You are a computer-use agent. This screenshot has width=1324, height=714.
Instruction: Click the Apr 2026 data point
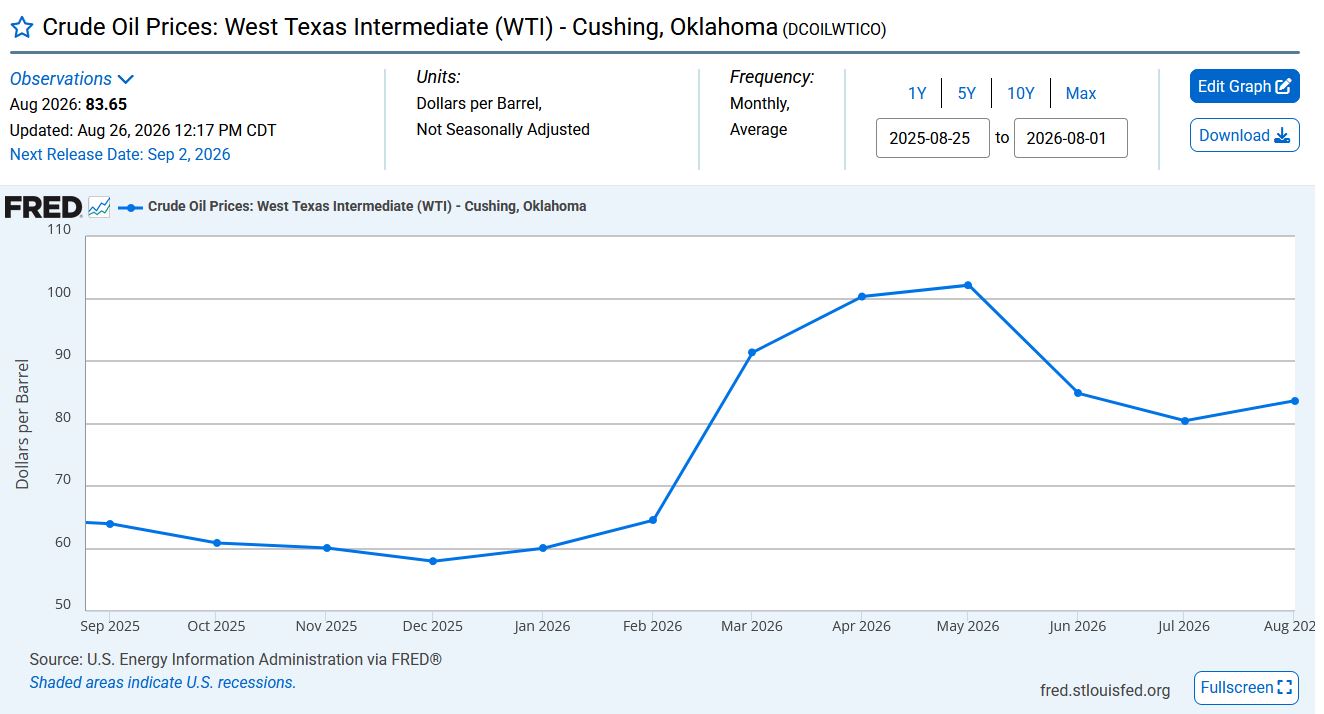click(x=862, y=296)
